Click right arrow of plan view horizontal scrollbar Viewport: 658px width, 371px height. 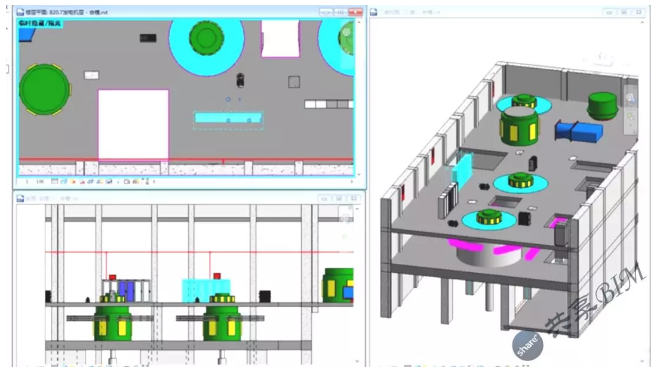352,181
